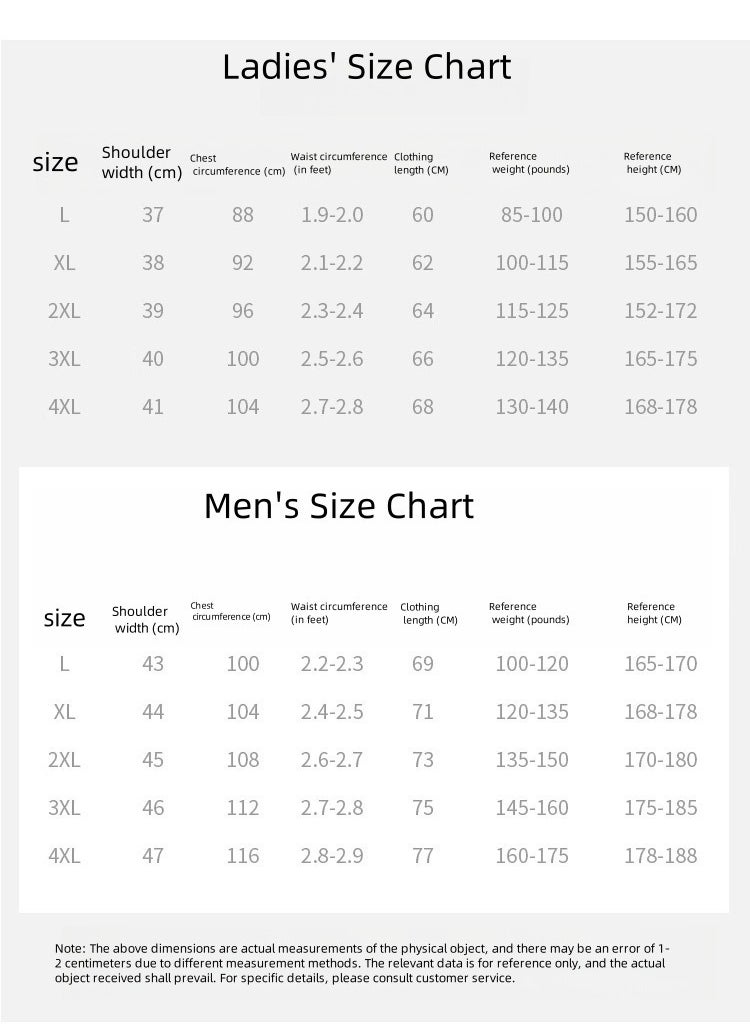Click ladies' Waist circumference (in feet) header
Screen dimensions: 750x1027
click(x=339, y=163)
